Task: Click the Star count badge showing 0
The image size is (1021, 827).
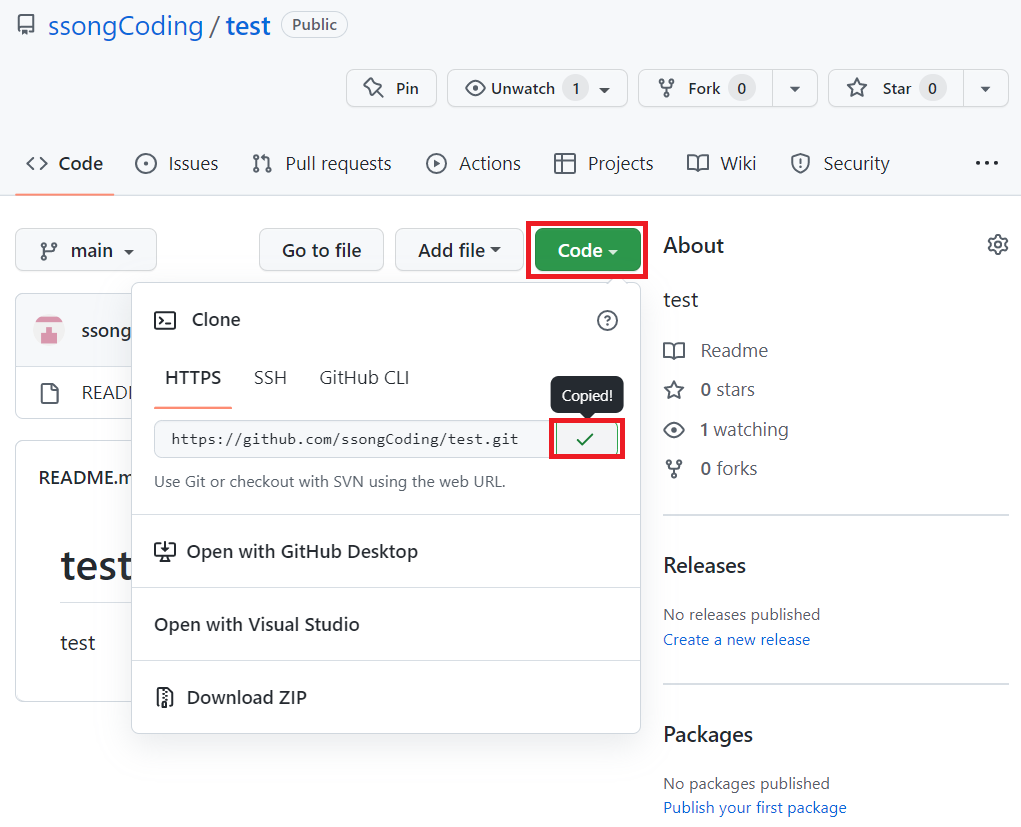Action: [x=932, y=88]
